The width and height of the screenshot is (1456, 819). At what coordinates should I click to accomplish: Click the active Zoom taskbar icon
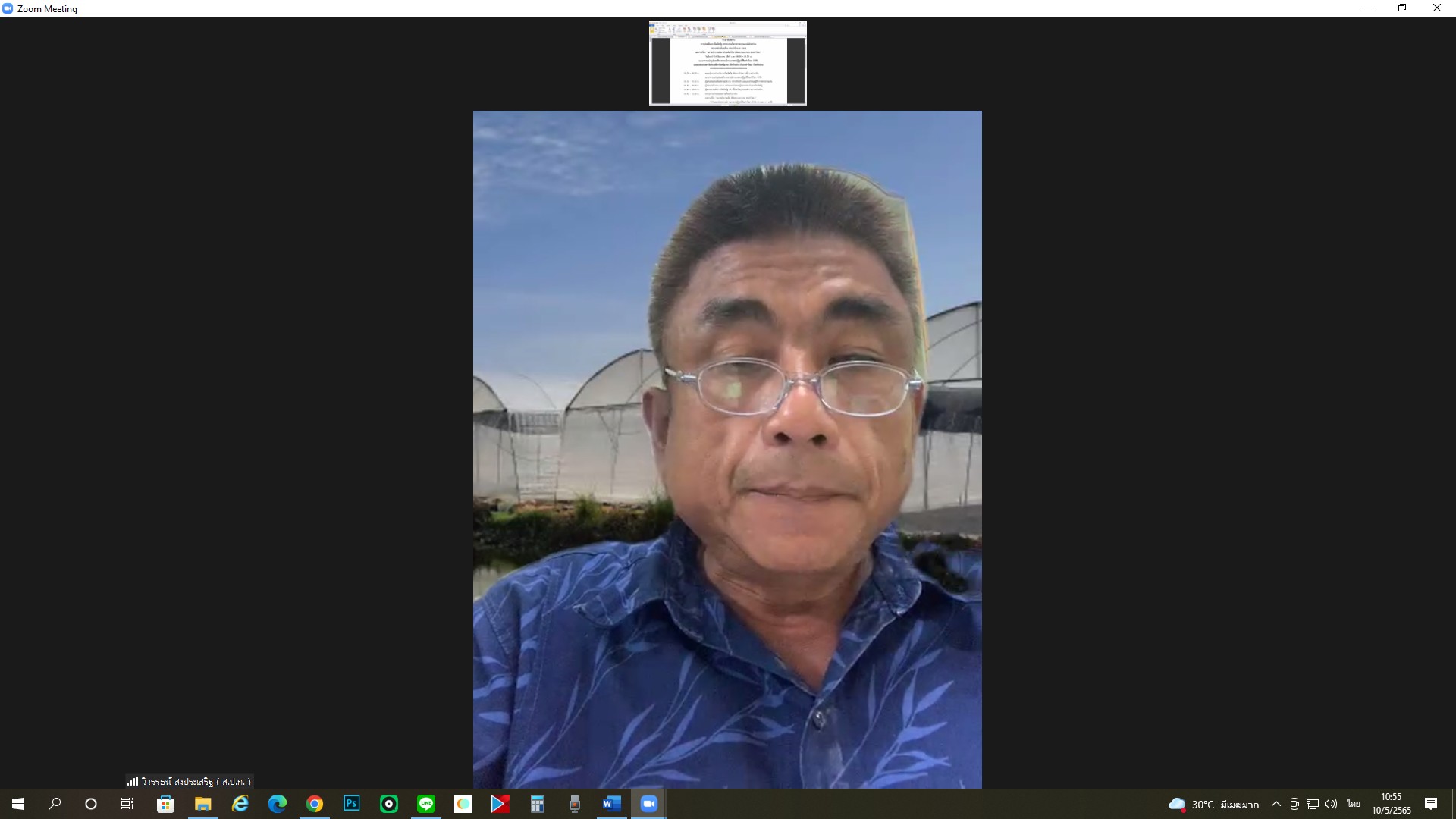click(648, 804)
